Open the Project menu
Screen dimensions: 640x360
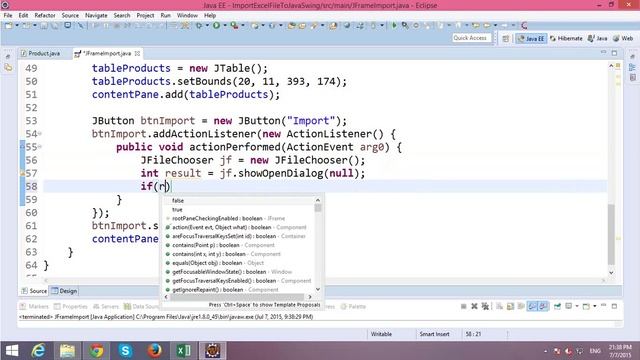click(145, 15)
